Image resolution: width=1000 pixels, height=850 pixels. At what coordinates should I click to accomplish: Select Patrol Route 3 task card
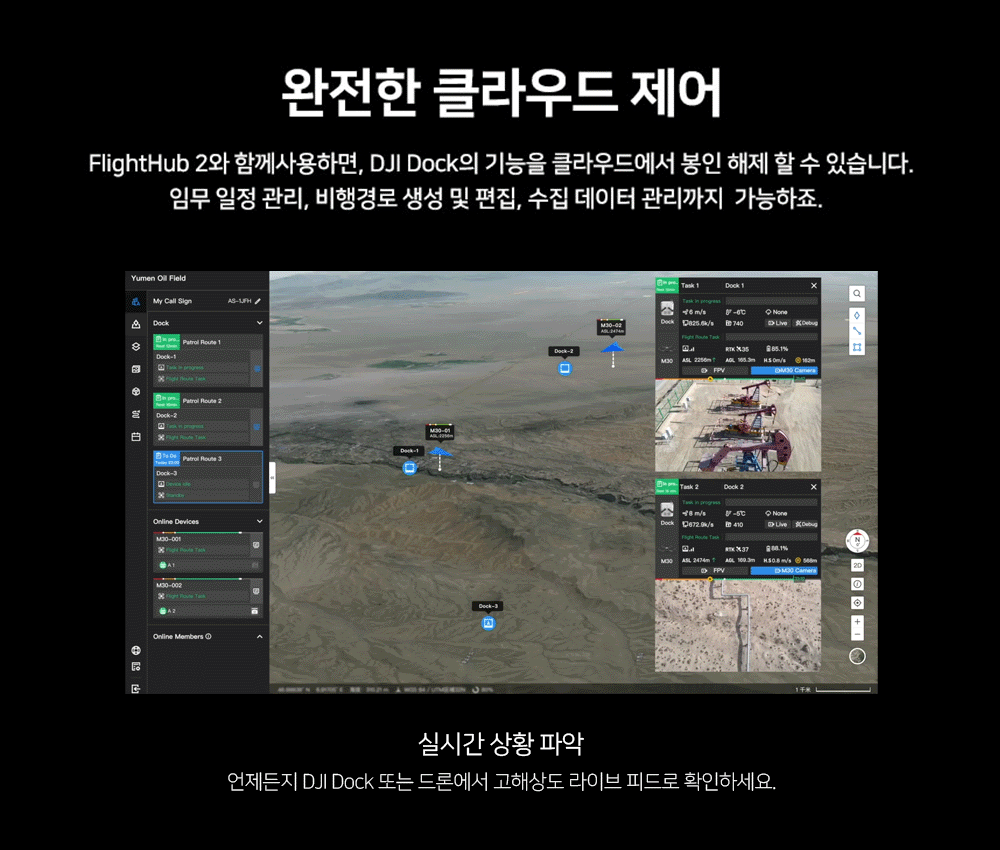(x=208, y=477)
